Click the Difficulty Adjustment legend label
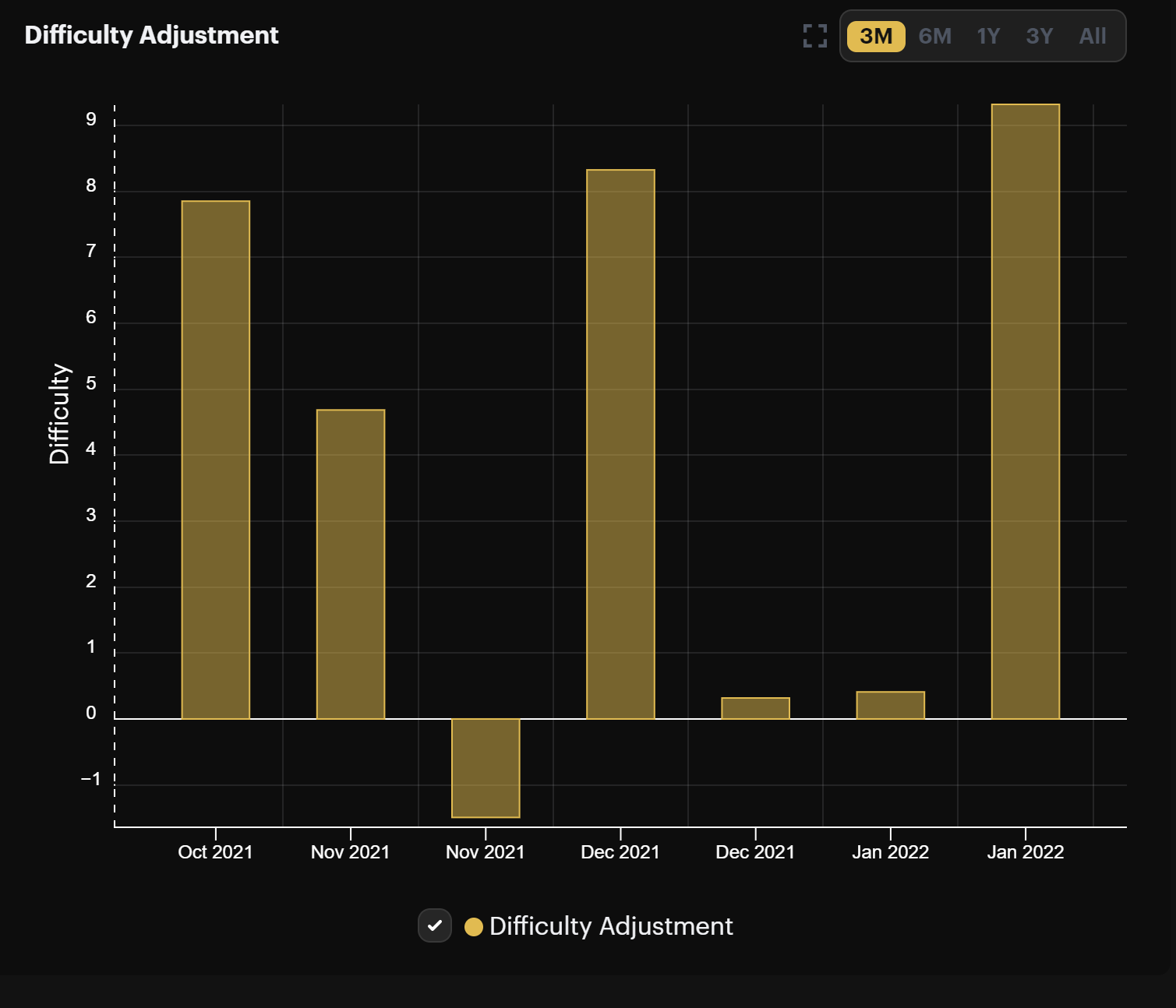The height and width of the screenshot is (1008, 1176). pos(611,926)
